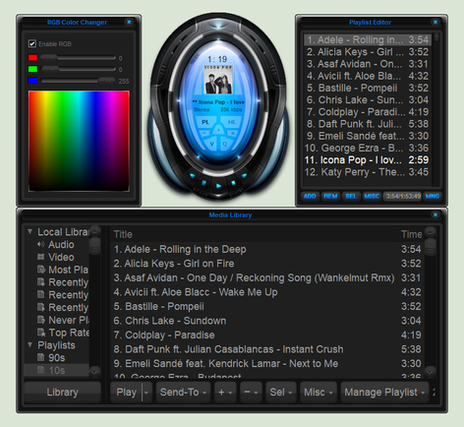The height and width of the screenshot is (427, 464).
Task: Click the Library button
Action: point(62,392)
